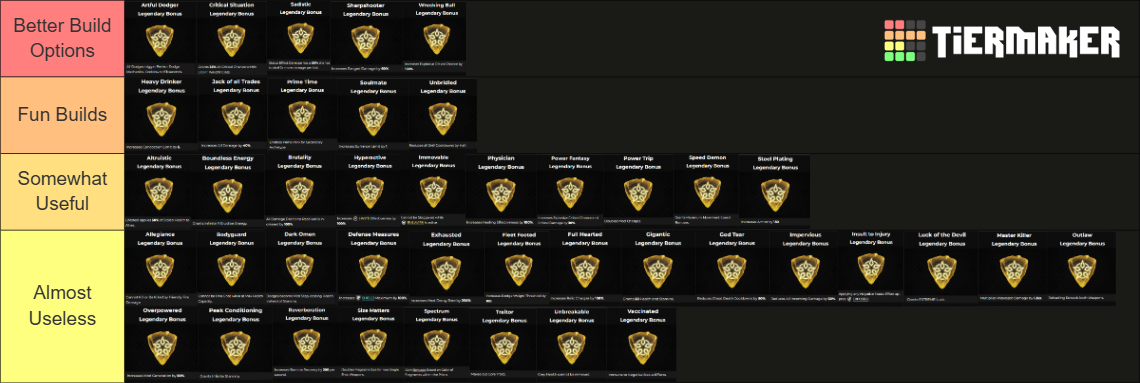The image size is (1140, 383).
Task: Select the Vaccinated bonus card
Action: (x=641, y=344)
